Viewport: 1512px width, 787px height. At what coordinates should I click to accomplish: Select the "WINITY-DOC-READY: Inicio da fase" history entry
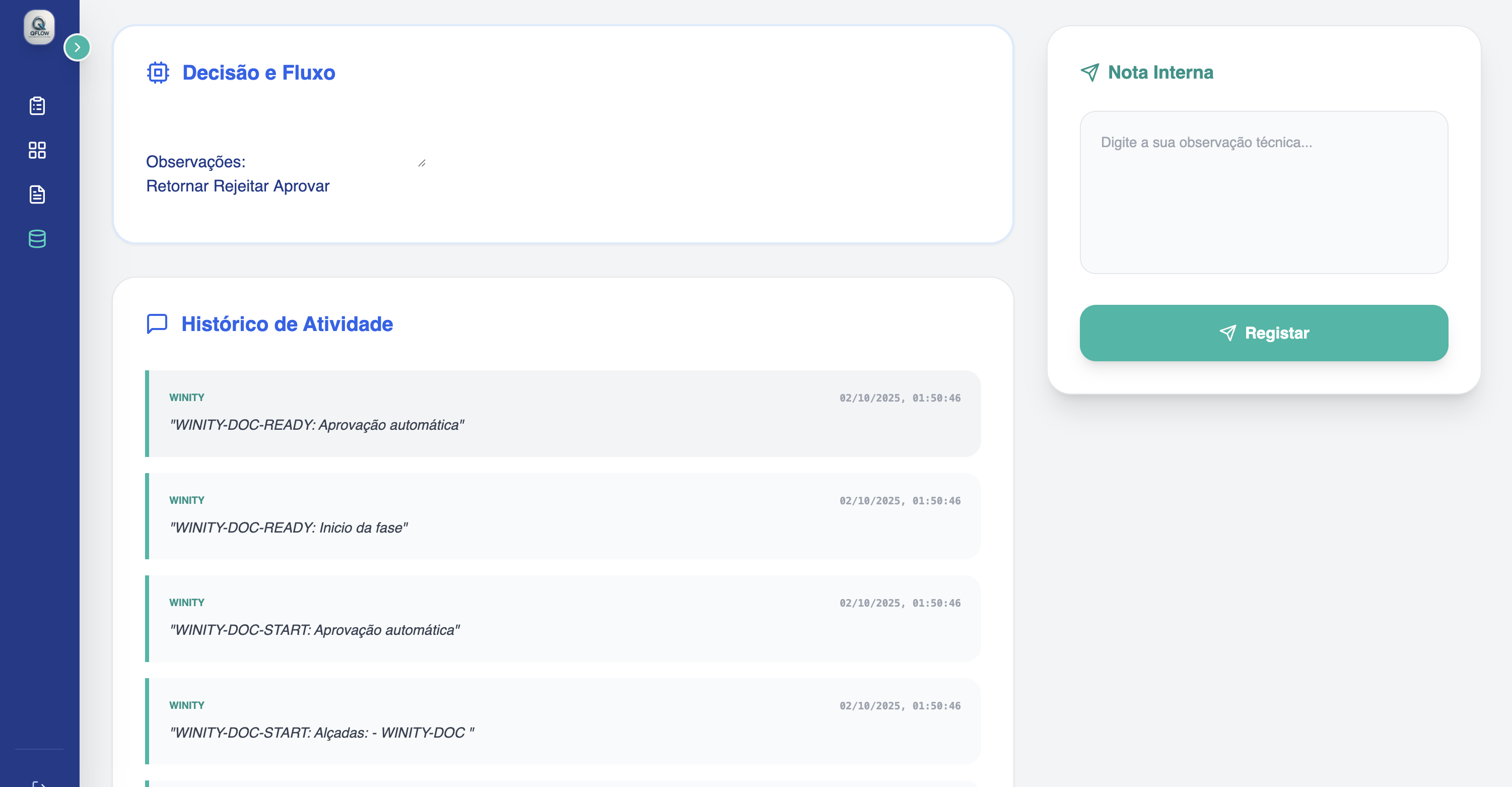click(x=564, y=515)
